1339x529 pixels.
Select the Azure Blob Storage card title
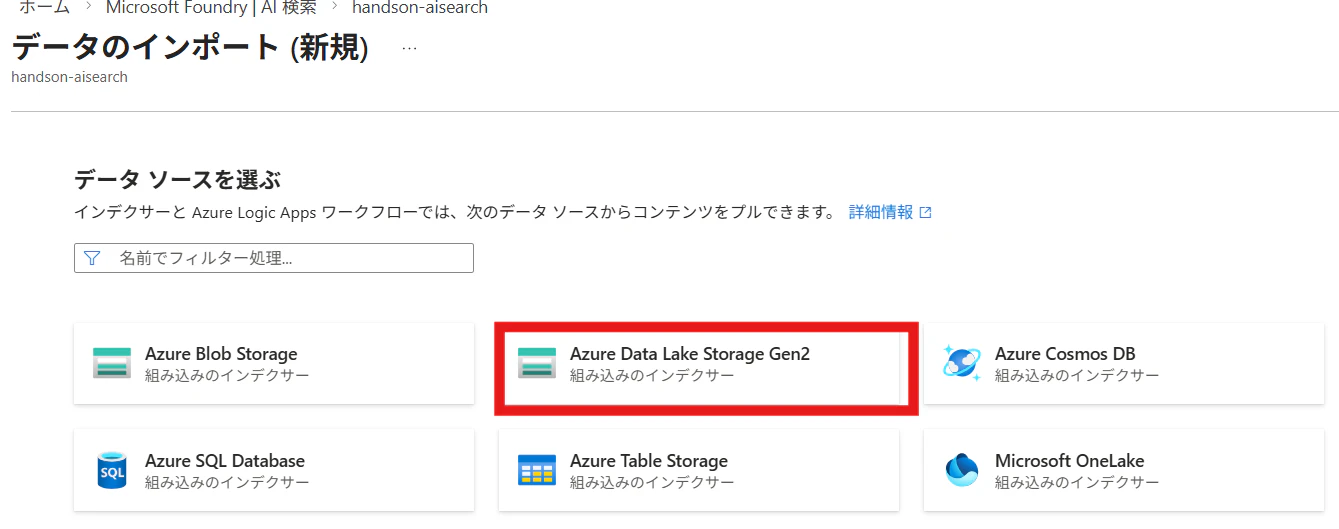(x=221, y=354)
